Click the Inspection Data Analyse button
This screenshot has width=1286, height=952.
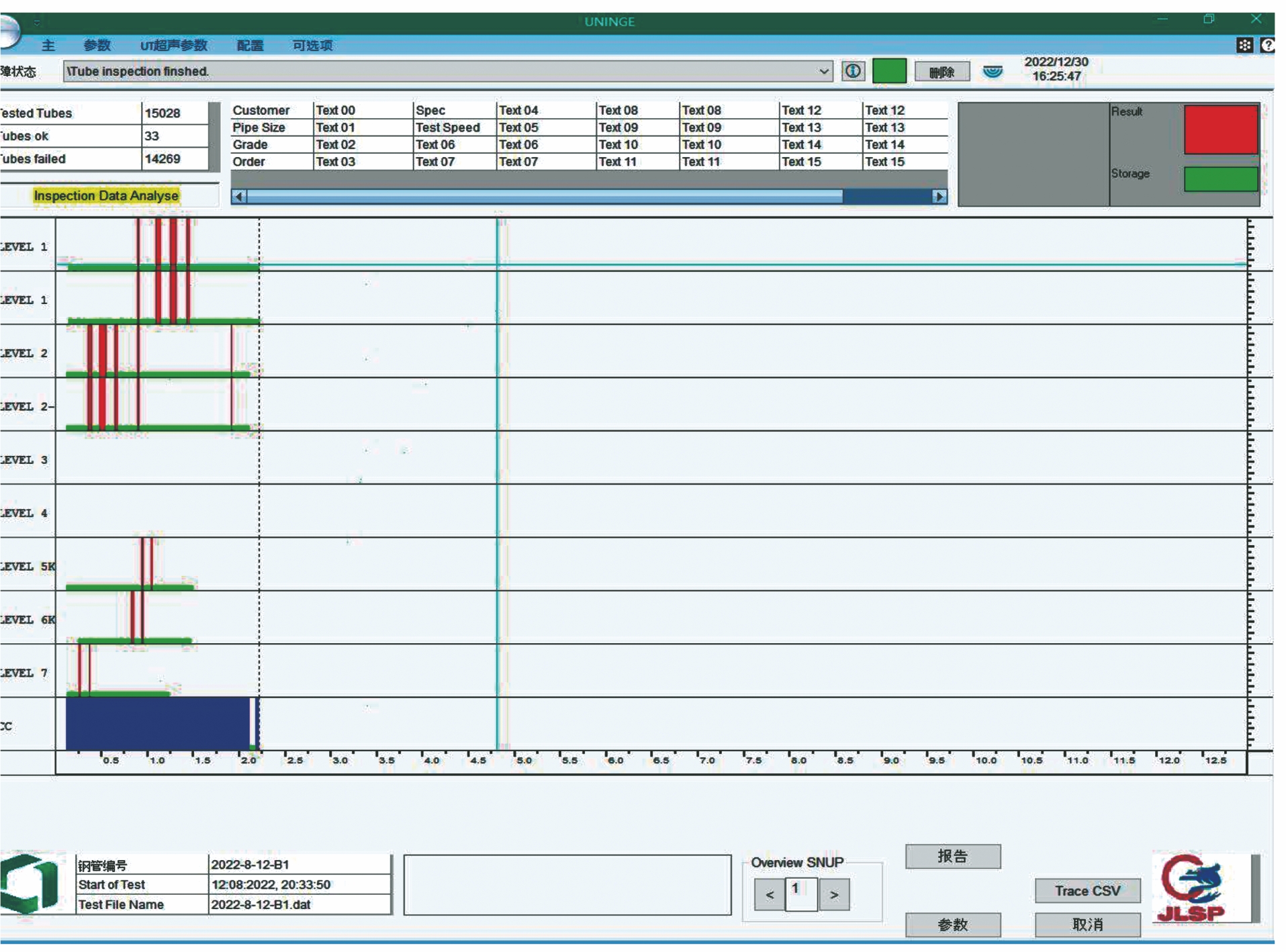(x=106, y=195)
